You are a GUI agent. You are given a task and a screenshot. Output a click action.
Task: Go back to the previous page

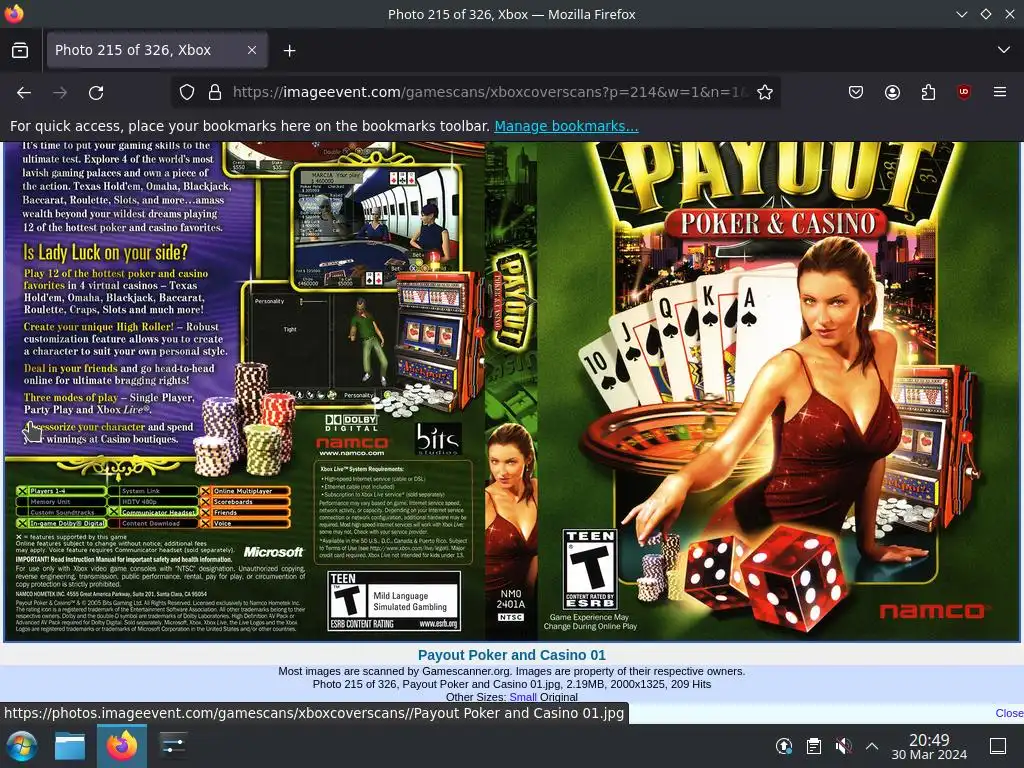tap(24, 93)
